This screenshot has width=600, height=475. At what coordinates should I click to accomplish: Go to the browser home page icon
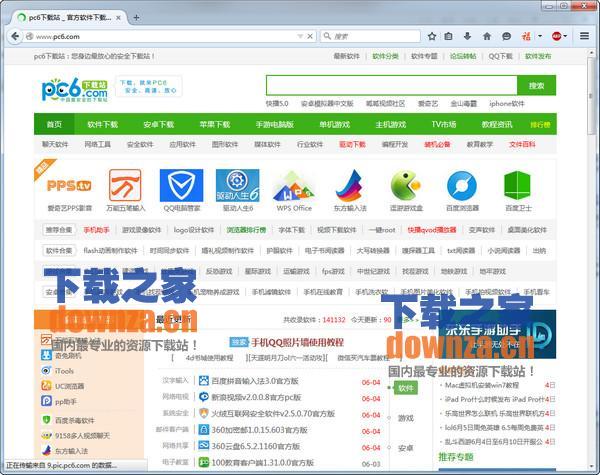487,36
